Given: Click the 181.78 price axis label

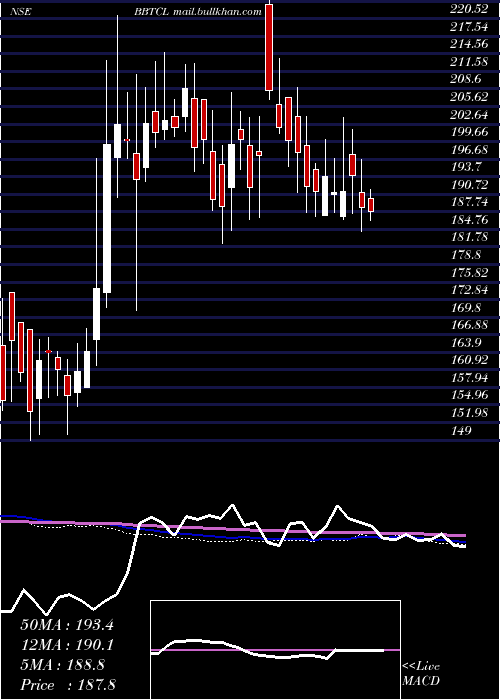Looking at the screenshot, I should pyautogui.click(x=468, y=237).
